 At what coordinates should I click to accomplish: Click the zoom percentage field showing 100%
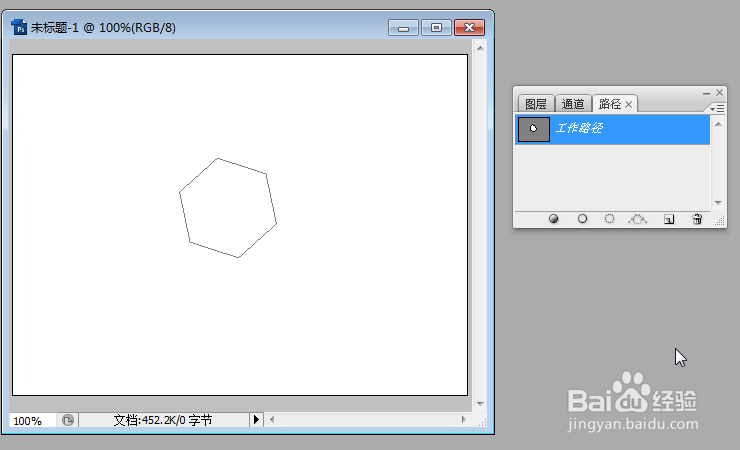[32, 420]
